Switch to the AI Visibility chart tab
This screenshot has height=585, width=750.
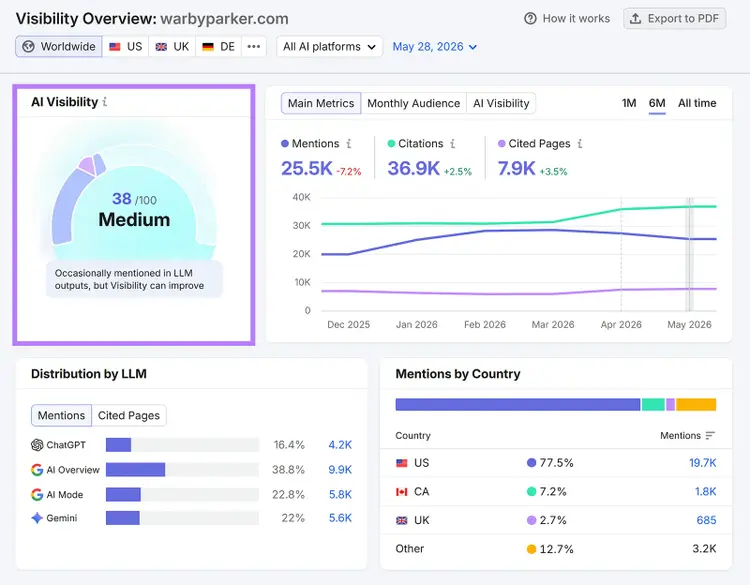501,103
